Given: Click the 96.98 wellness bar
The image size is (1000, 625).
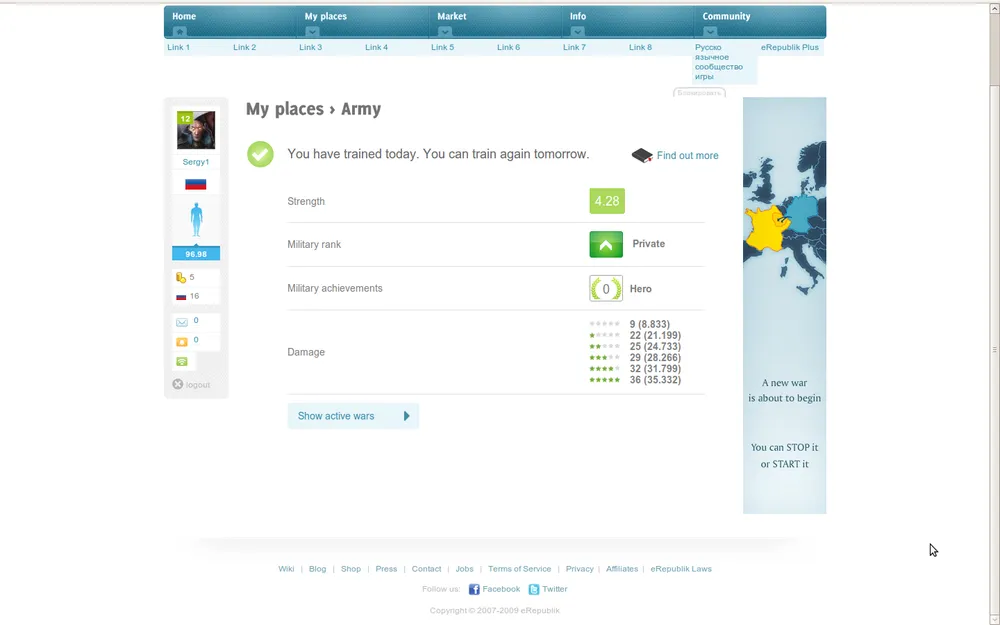Looking at the screenshot, I should [196, 254].
